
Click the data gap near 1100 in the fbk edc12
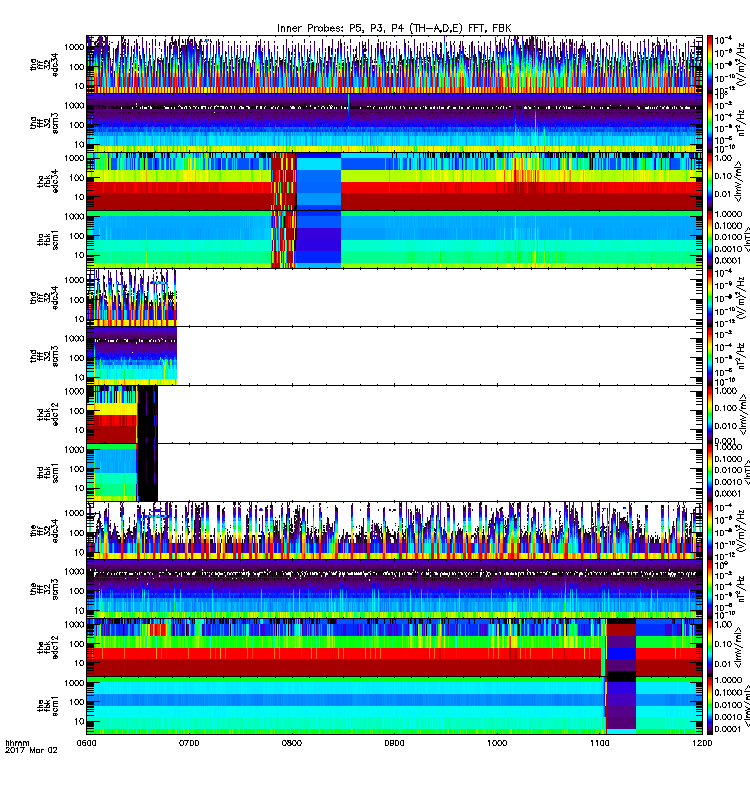pos(621,647)
